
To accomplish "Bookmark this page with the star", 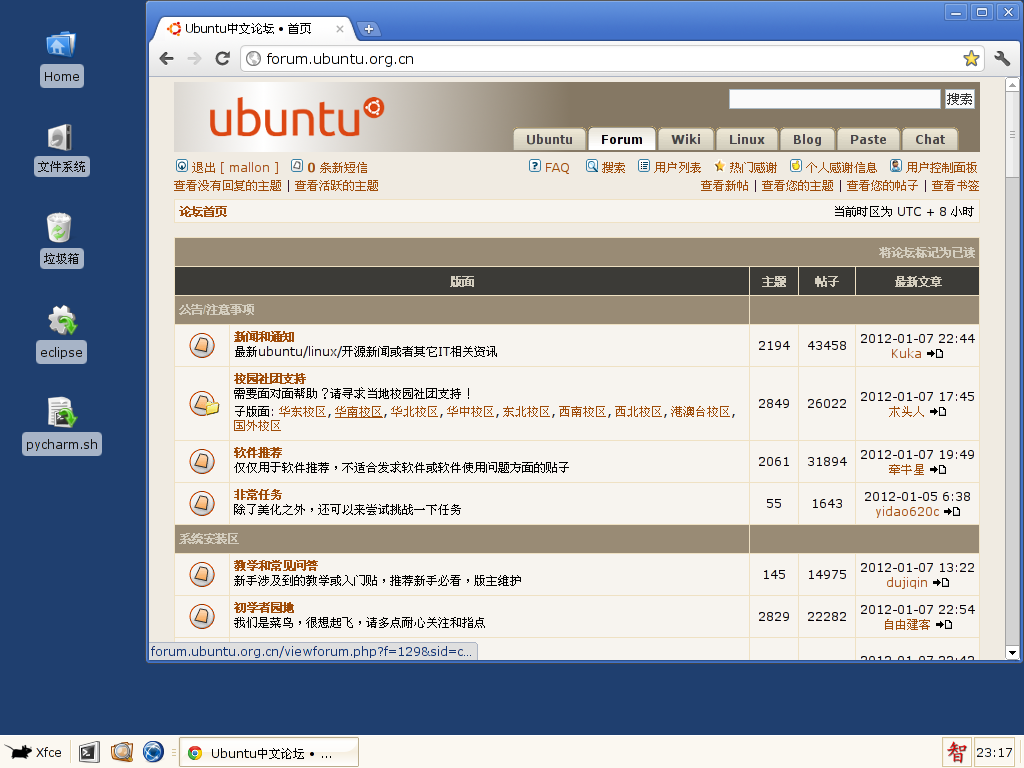I will (971, 59).
